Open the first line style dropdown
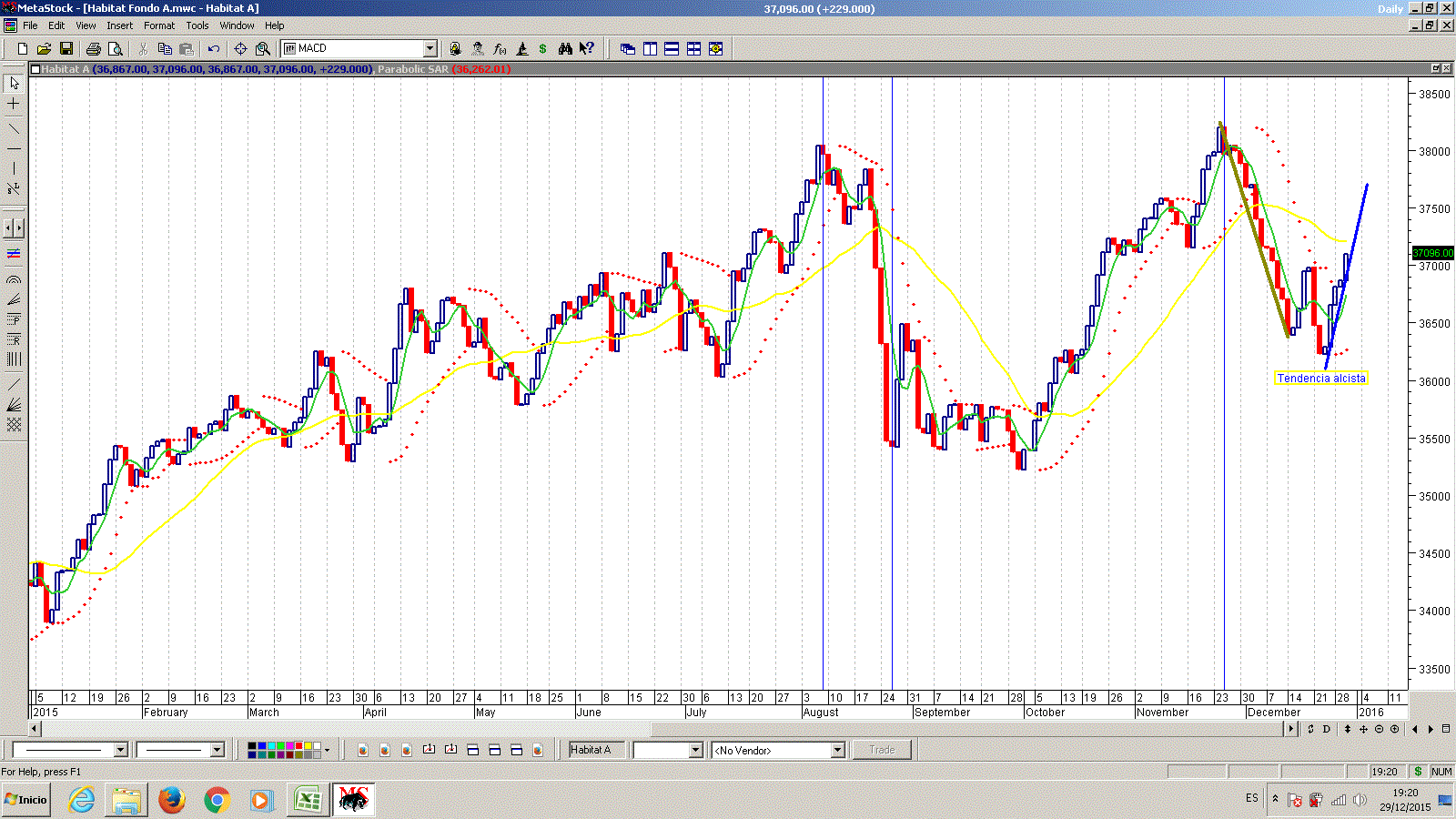1456x819 pixels. coord(120,750)
